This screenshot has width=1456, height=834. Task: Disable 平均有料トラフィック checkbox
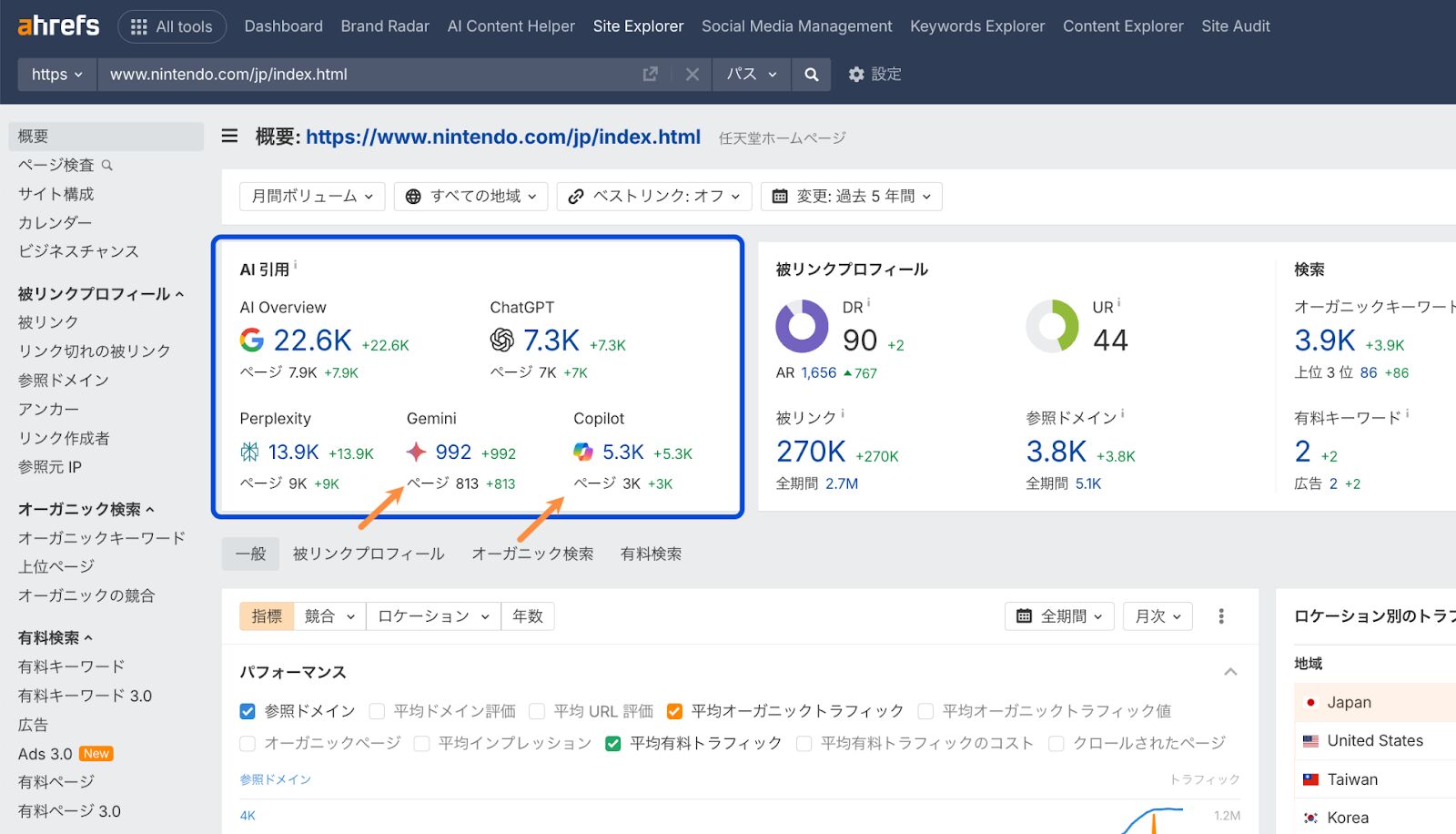[x=613, y=744]
